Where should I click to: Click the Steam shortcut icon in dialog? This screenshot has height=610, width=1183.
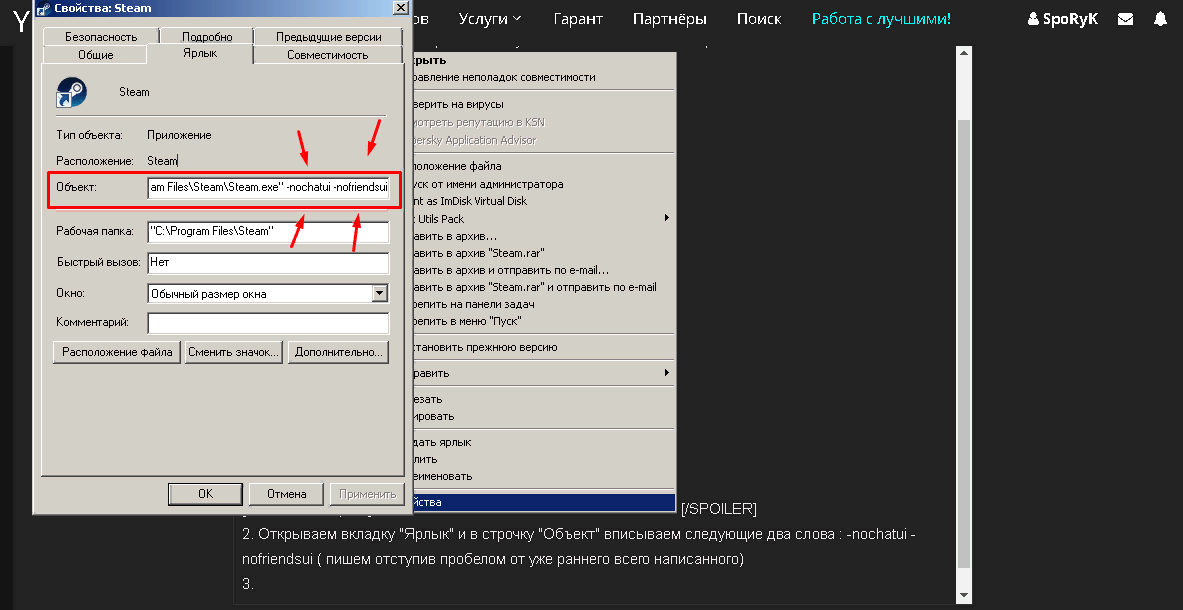pyautogui.click(x=72, y=92)
